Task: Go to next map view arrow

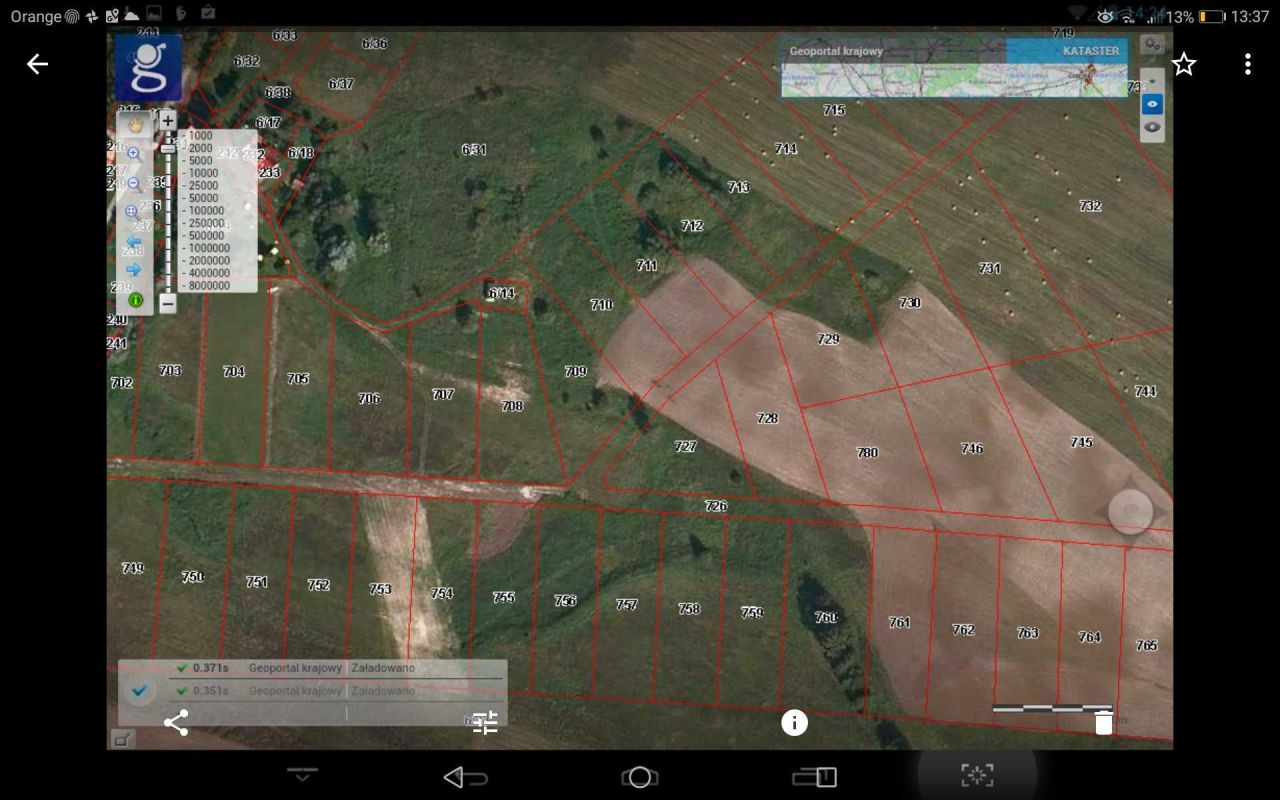Action: point(134,270)
